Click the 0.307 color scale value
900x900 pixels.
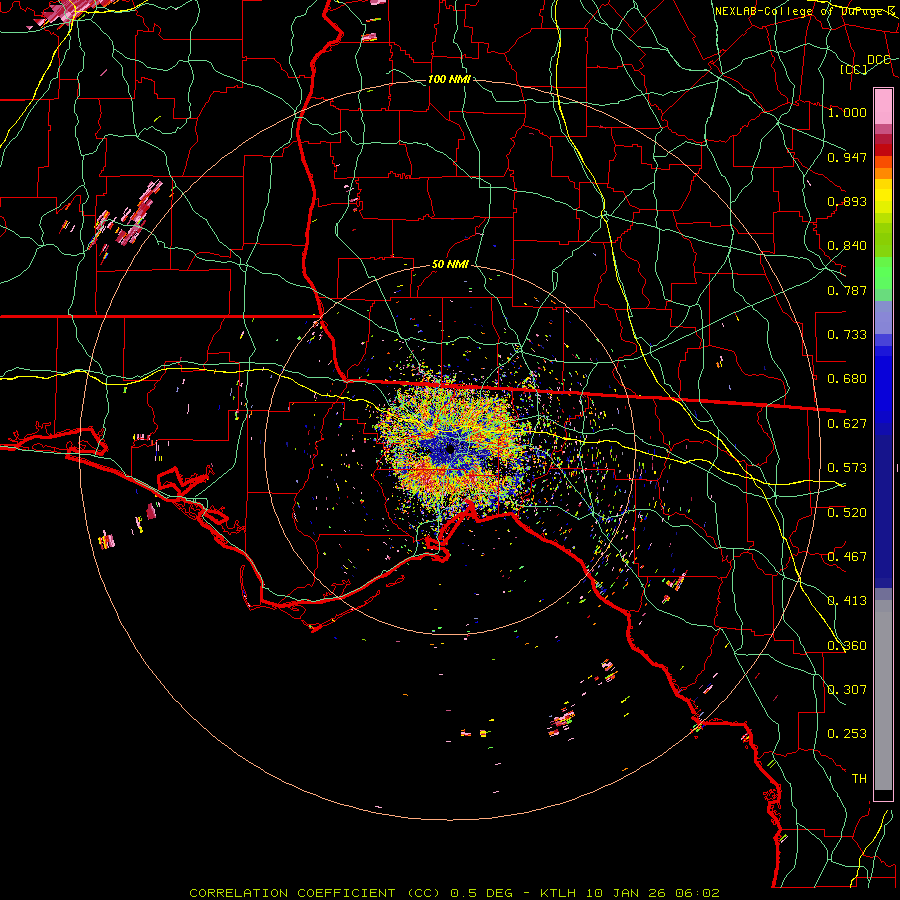tap(847, 690)
